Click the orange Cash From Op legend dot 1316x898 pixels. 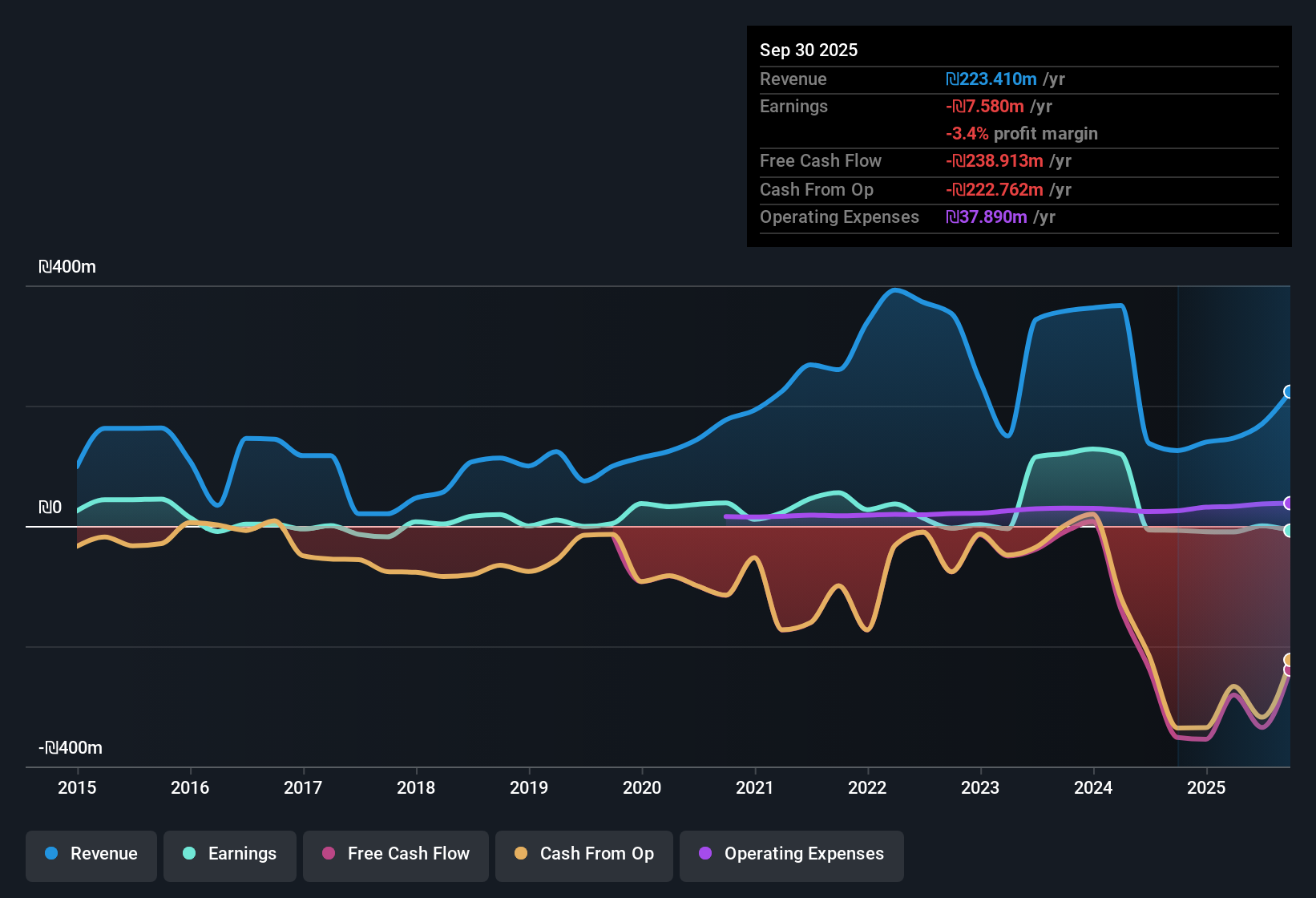pos(521,854)
